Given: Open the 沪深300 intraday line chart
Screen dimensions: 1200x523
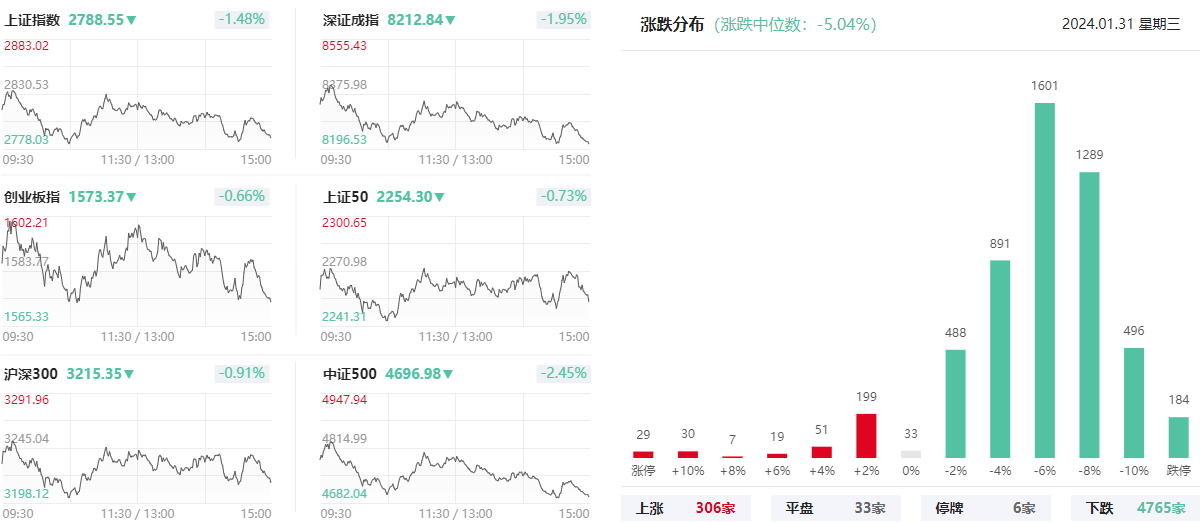Looking at the screenshot, I should click(136, 460).
